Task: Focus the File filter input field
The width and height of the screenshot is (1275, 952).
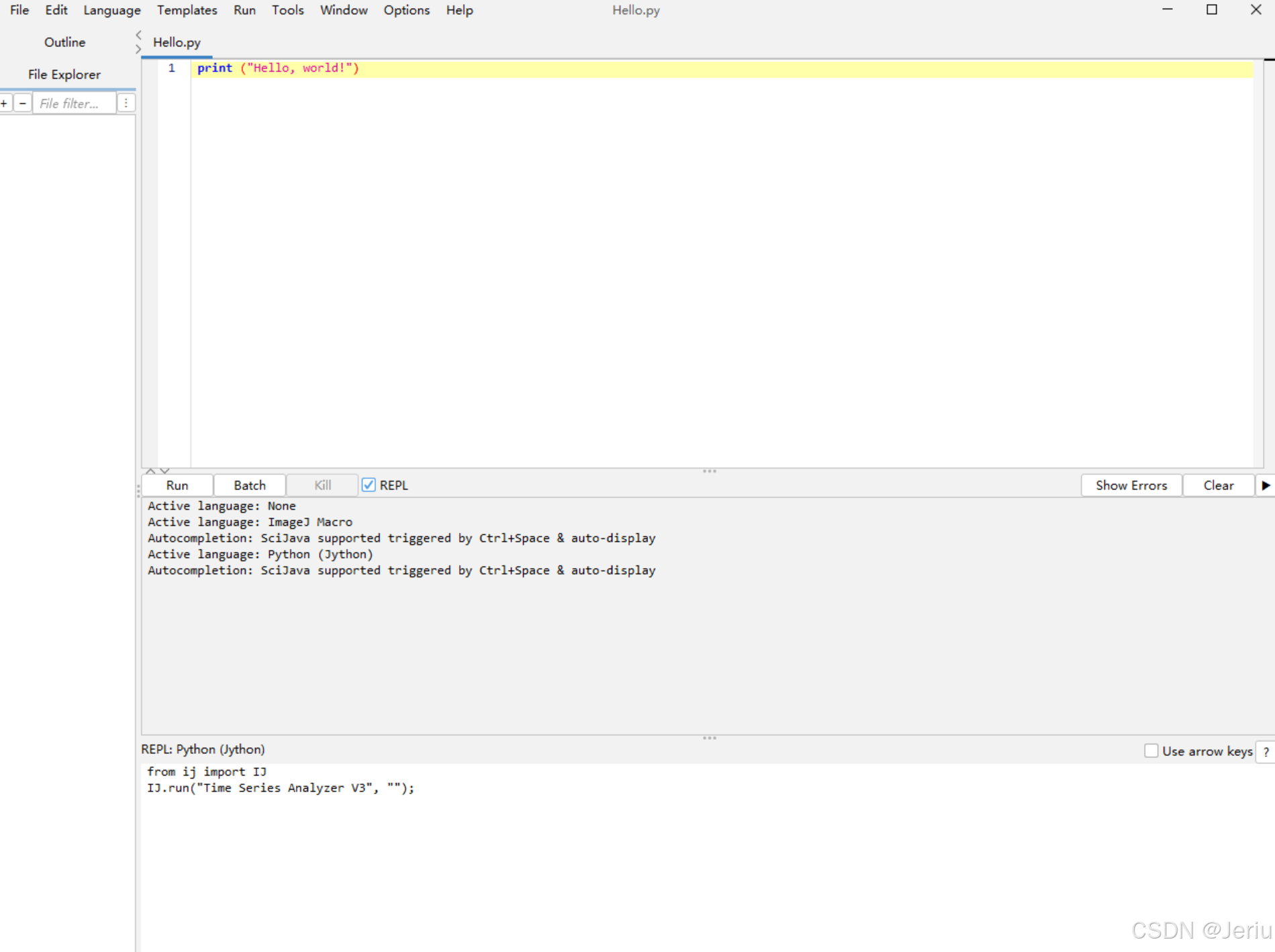Action: pos(75,103)
